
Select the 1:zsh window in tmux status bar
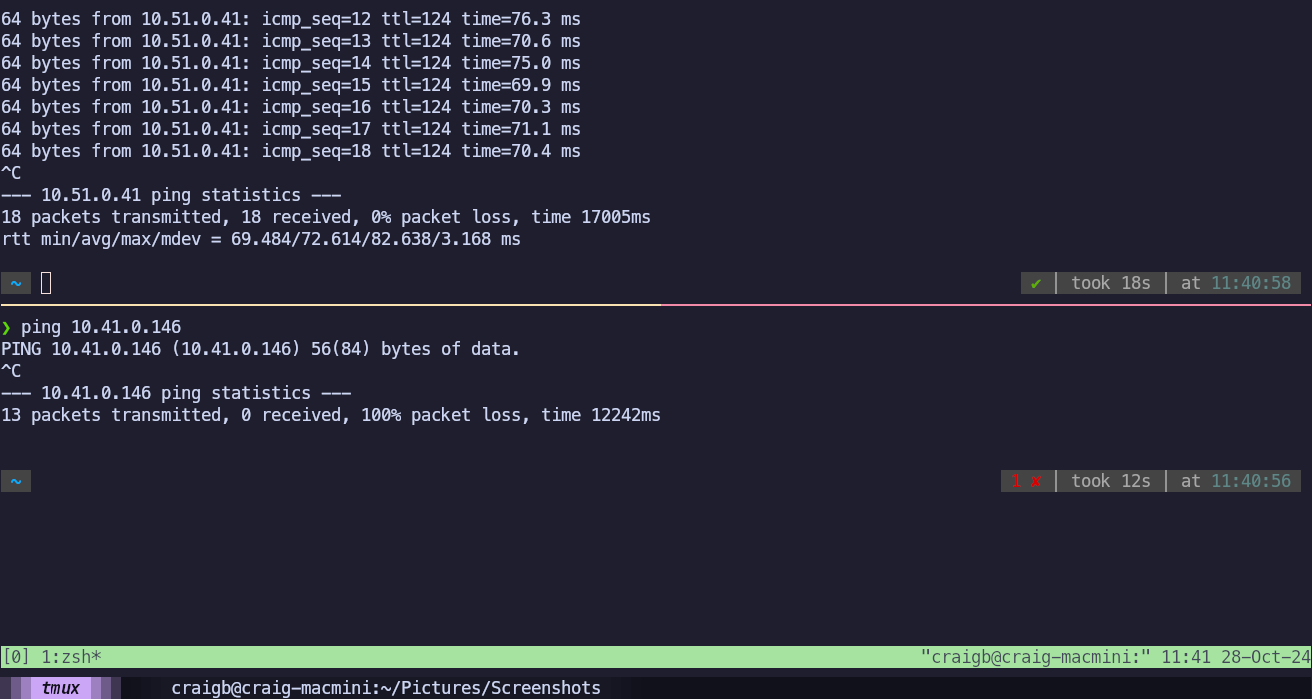click(x=71, y=657)
